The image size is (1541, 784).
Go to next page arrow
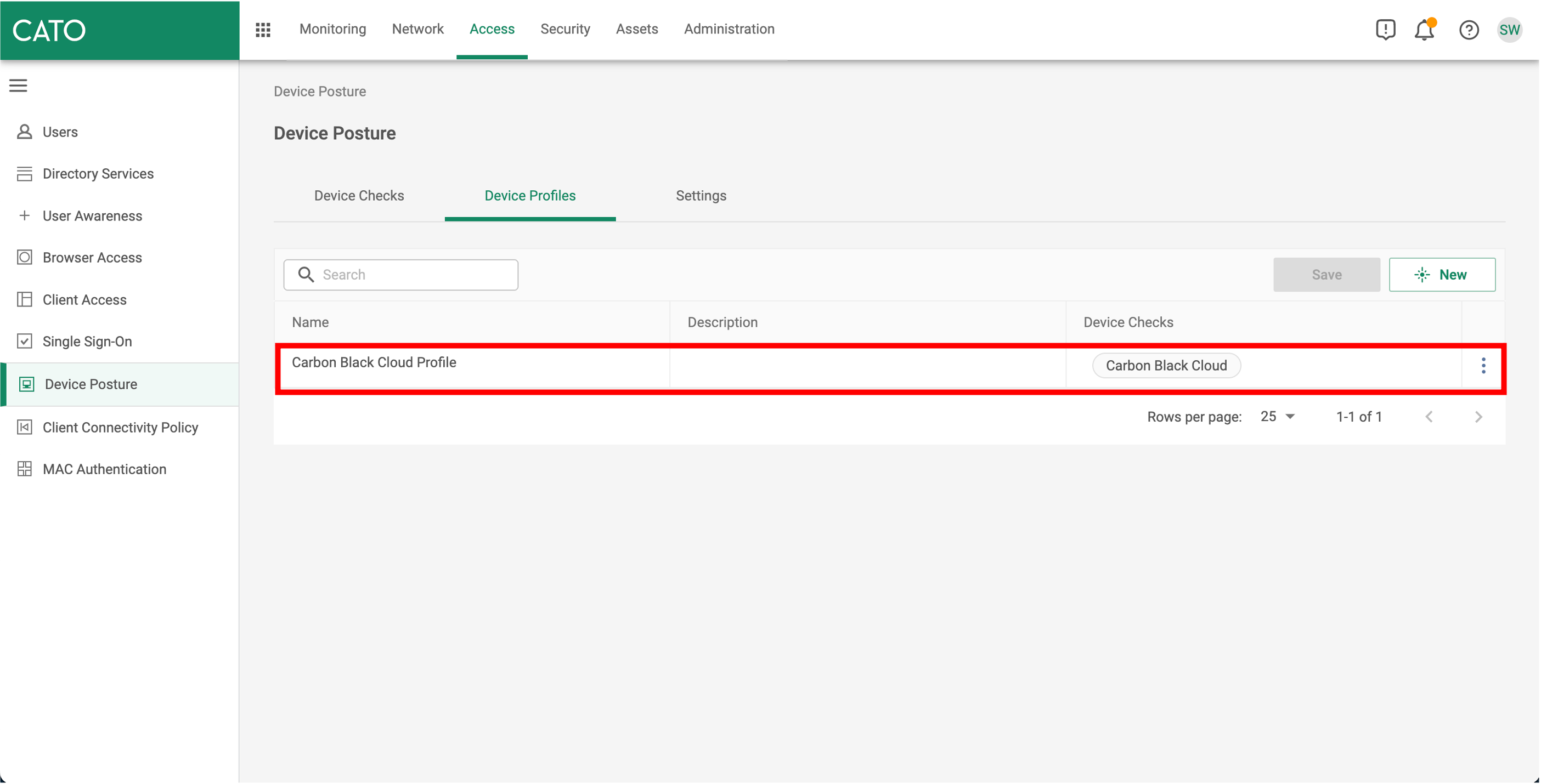[1478, 417]
